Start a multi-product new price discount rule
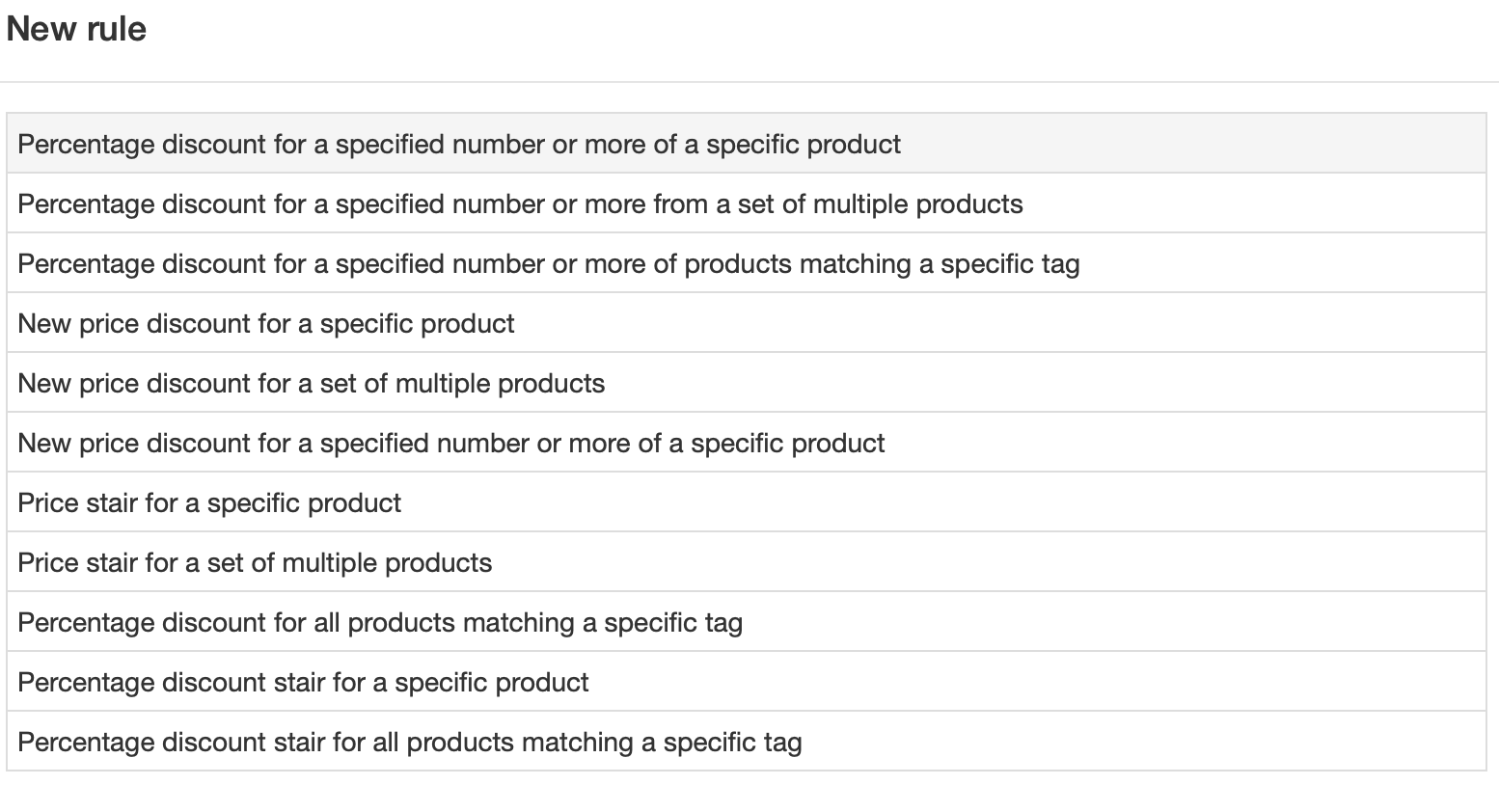 point(312,384)
